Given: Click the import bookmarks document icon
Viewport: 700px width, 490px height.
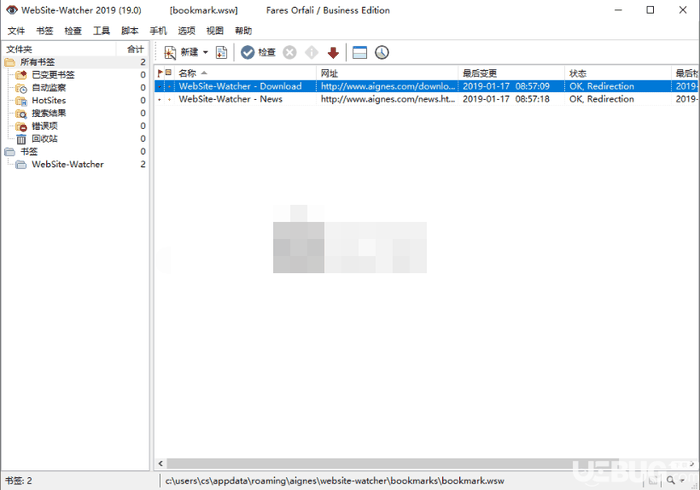Looking at the screenshot, I should 221,53.
